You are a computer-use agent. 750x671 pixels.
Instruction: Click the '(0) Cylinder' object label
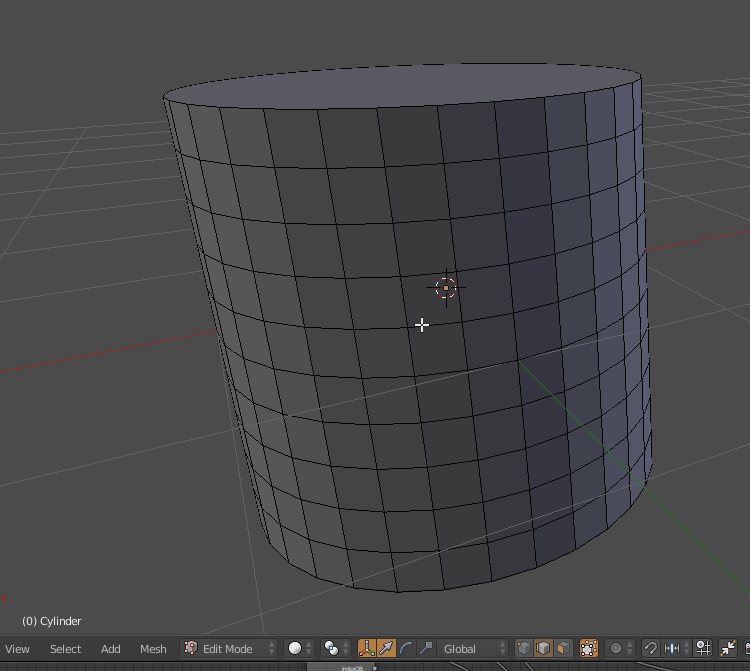[x=52, y=621]
